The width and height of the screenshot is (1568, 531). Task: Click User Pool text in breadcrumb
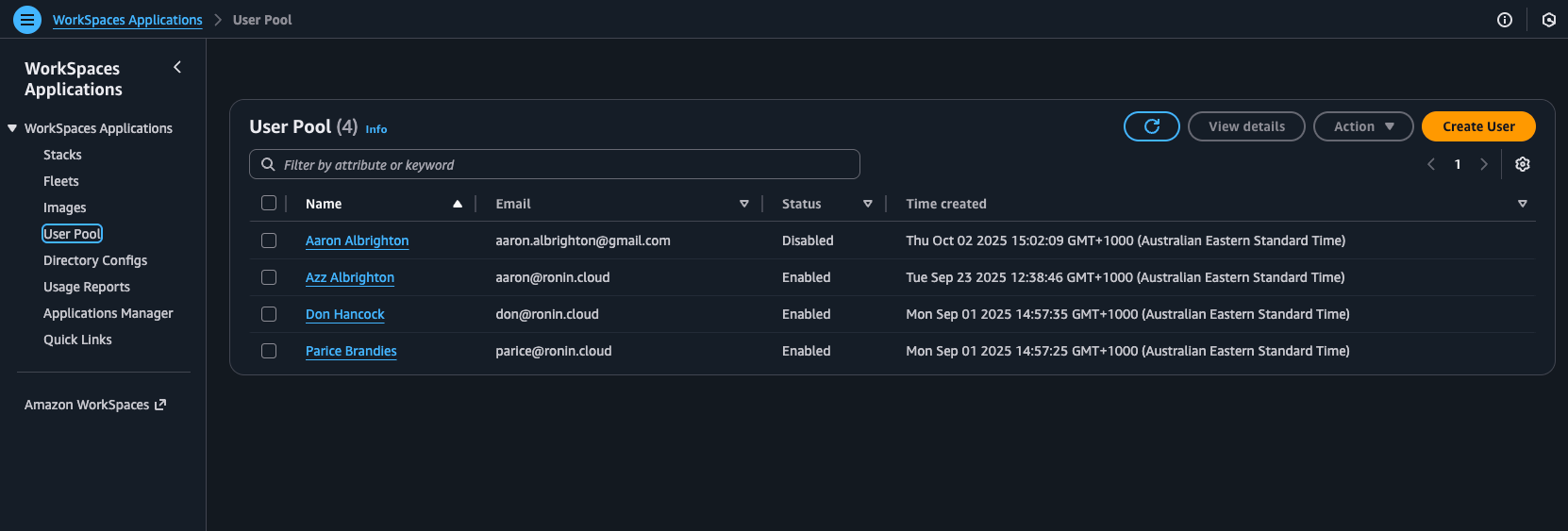[262, 20]
